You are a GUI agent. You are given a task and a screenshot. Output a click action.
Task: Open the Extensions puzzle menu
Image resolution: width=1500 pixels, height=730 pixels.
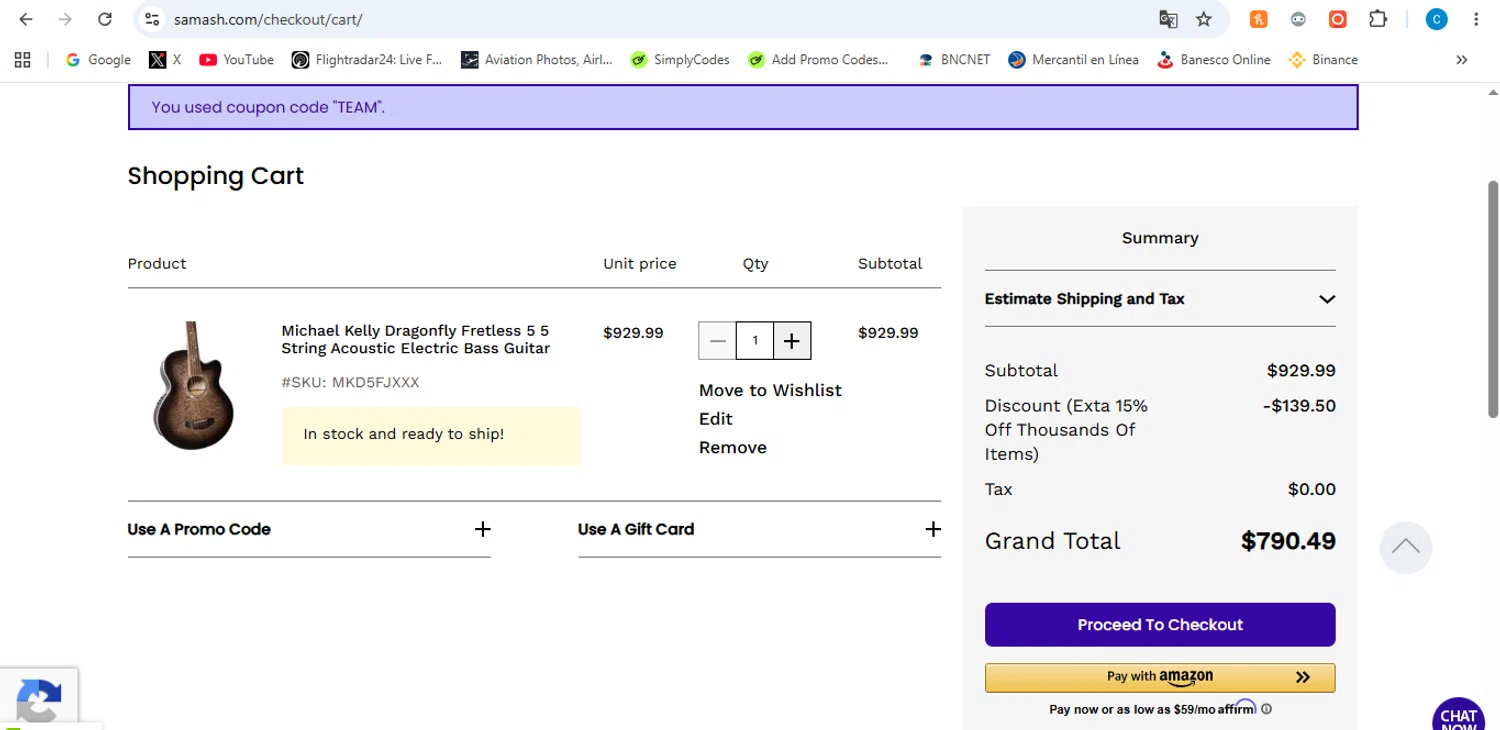pos(1378,19)
